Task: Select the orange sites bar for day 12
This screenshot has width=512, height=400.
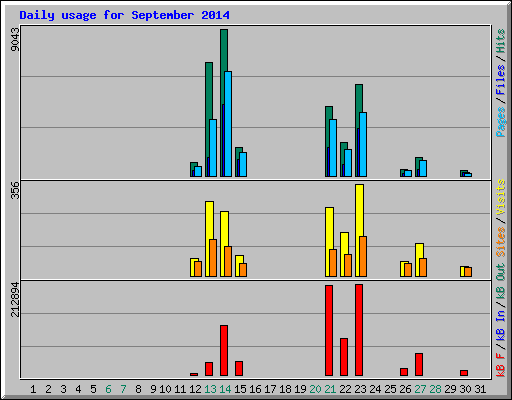Action: click(x=198, y=269)
